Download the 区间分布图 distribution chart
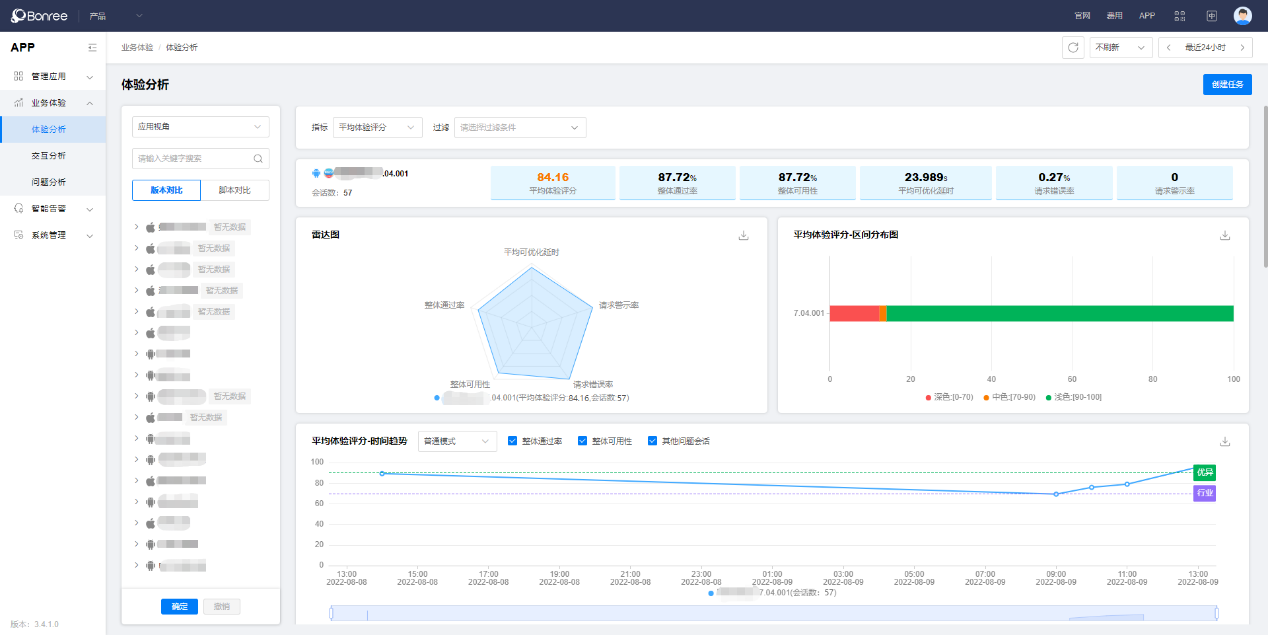This screenshot has height=635, width=1268. pos(1225,235)
